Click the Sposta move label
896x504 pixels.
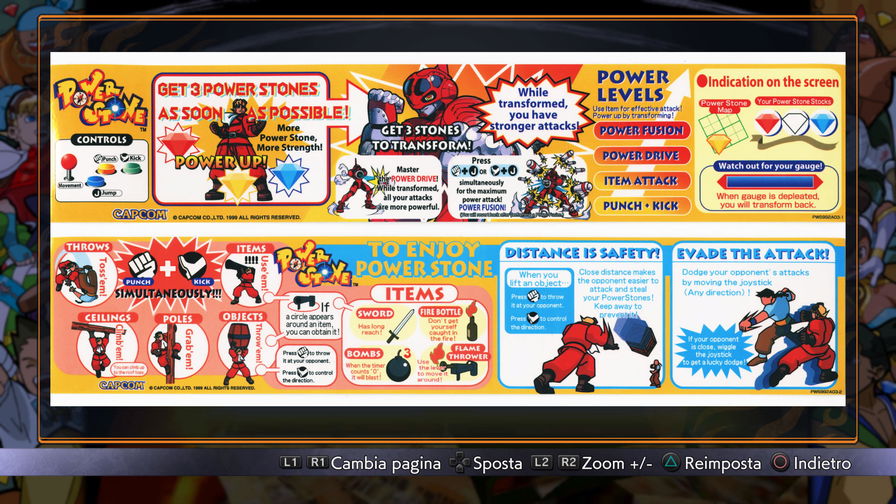[498, 463]
